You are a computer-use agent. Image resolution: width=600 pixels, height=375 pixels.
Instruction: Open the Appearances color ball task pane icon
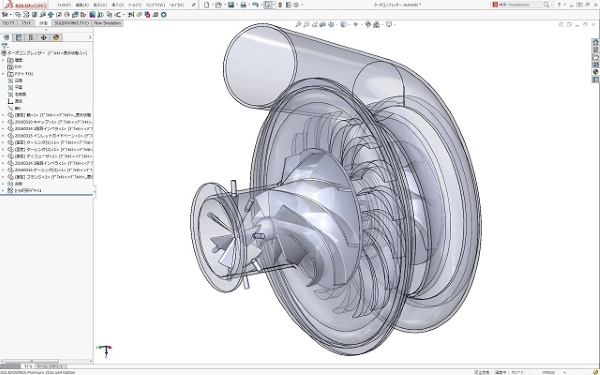click(595, 72)
